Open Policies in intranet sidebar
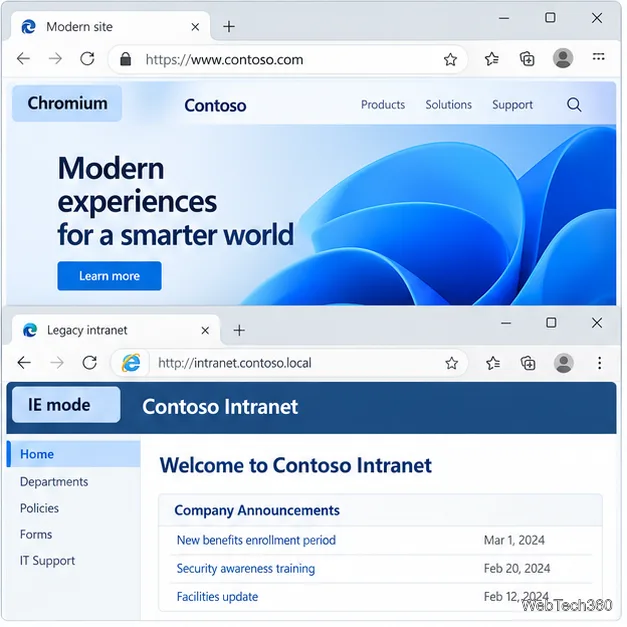 [x=39, y=508]
